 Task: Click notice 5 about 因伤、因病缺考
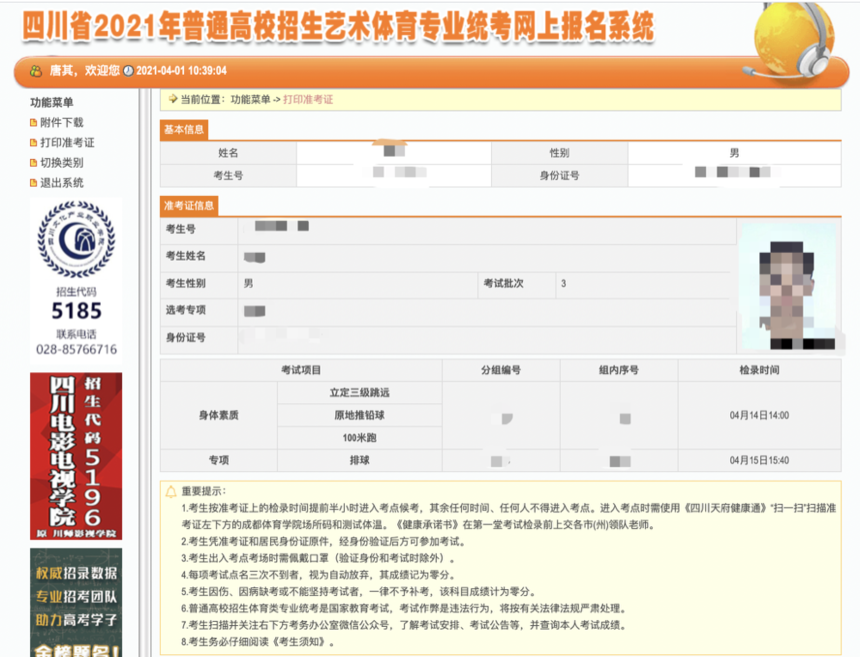tap(358, 592)
